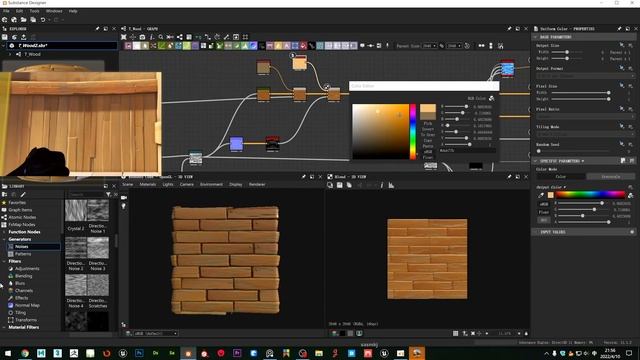The height and width of the screenshot is (360, 640).
Task: Click the magnifier search icon in graph toolbar
Action: coord(161,37)
